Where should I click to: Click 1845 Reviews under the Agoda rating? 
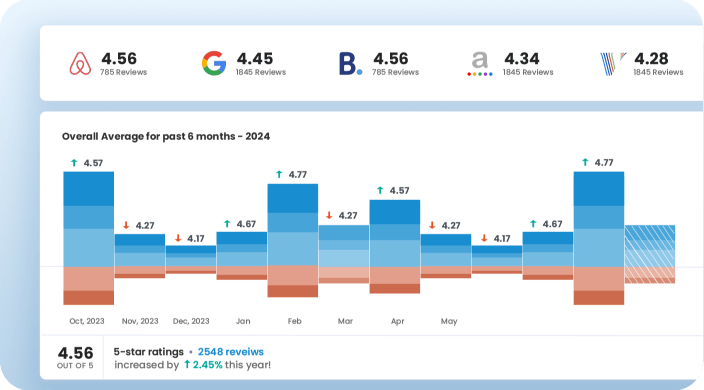(528, 72)
